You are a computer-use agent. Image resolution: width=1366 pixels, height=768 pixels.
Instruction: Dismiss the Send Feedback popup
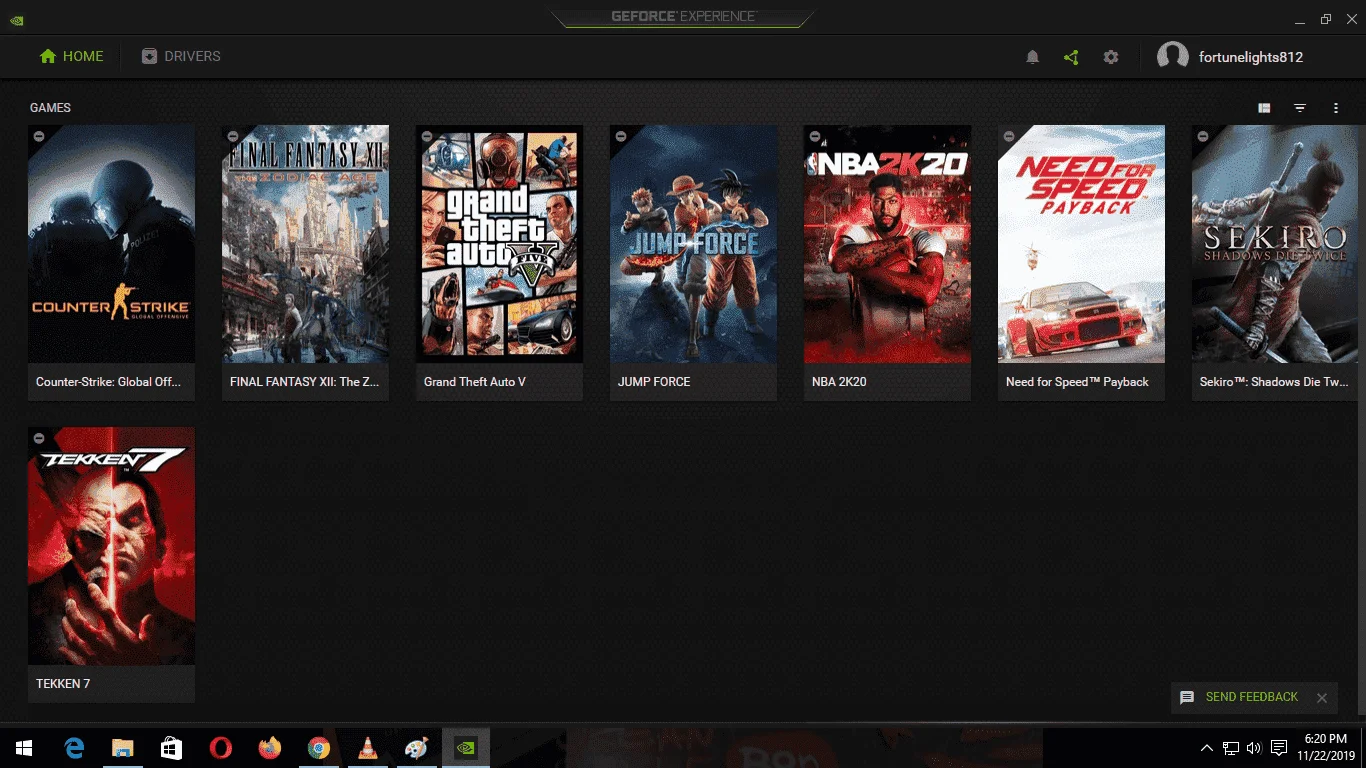[1322, 698]
